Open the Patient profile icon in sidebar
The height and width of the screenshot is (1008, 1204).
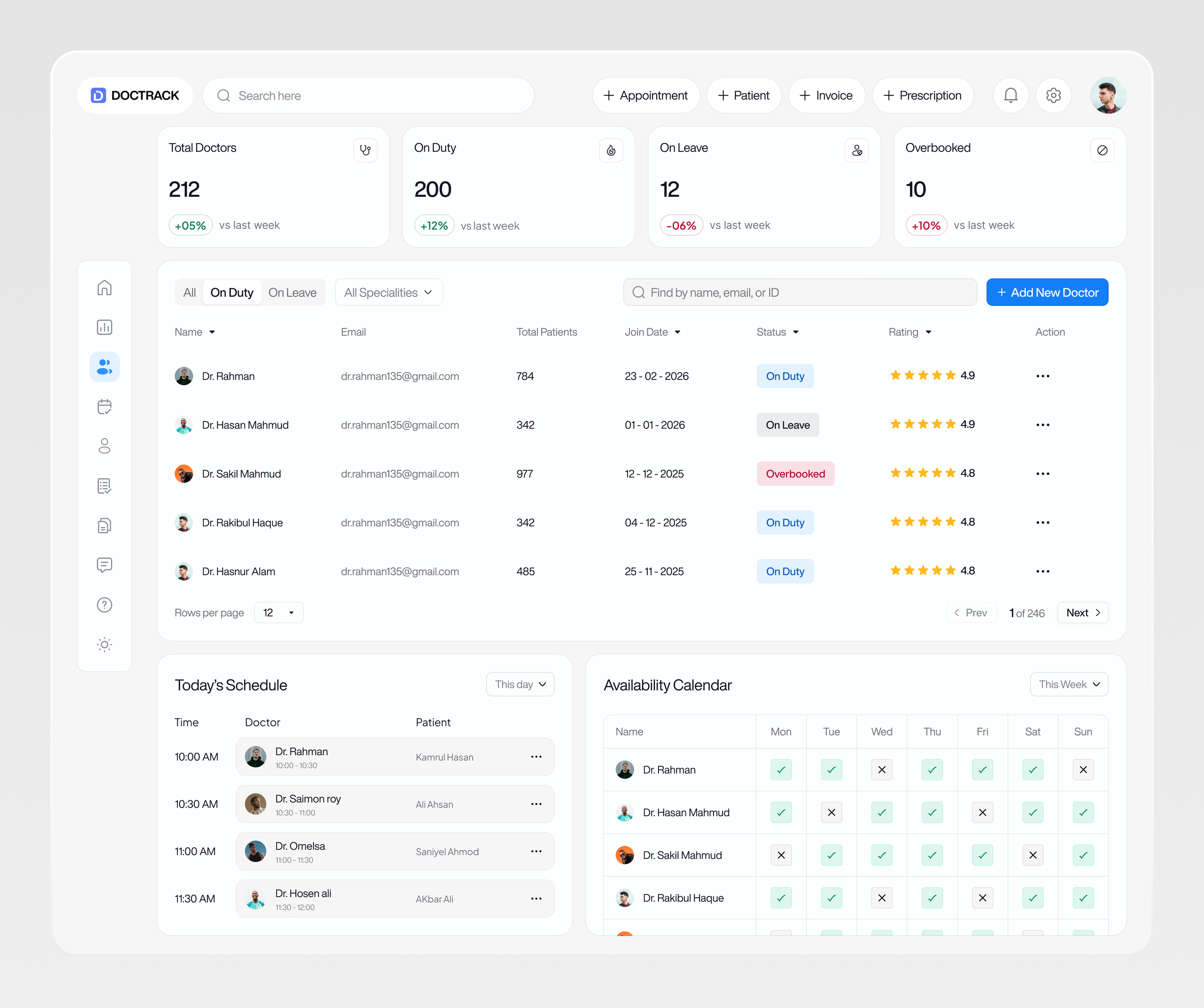click(x=104, y=446)
